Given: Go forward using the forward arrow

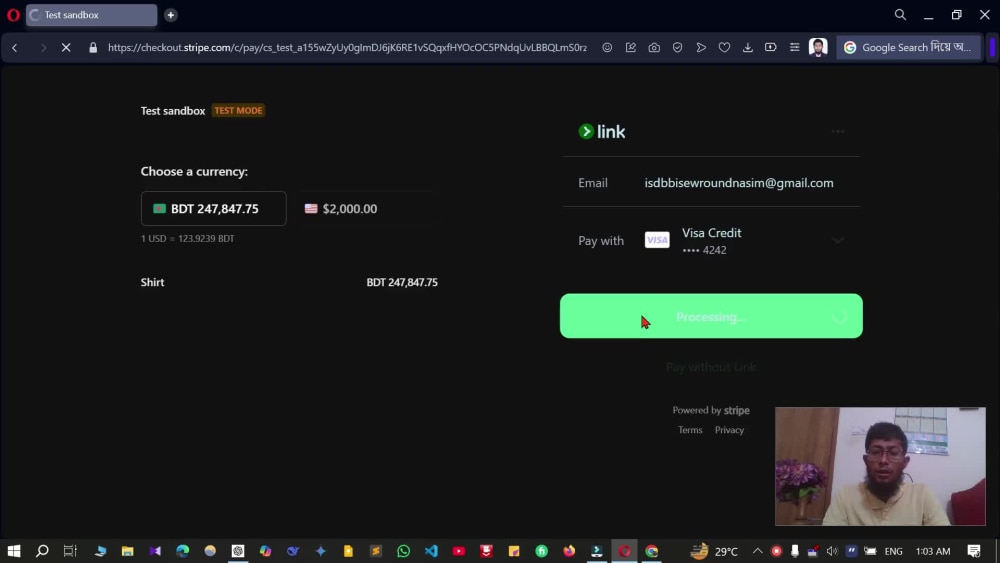Looking at the screenshot, I should point(43,47).
